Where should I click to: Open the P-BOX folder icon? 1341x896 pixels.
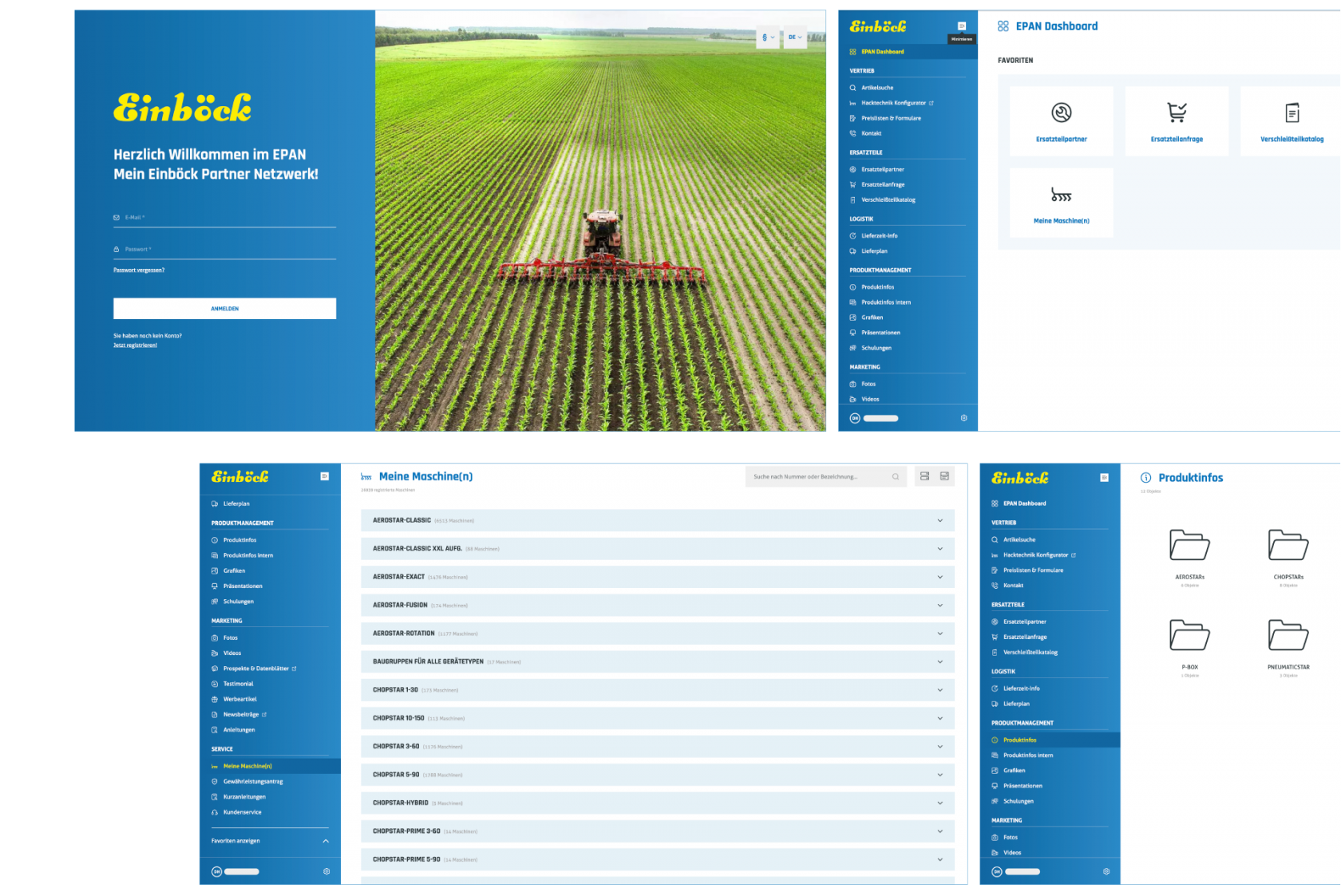click(x=1189, y=635)
